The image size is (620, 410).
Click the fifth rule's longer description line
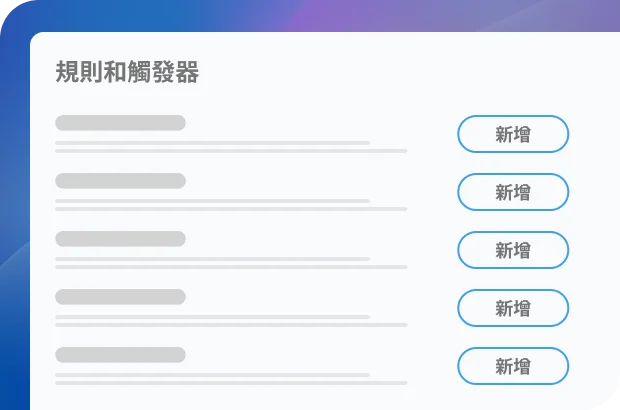tap(231, 383)
